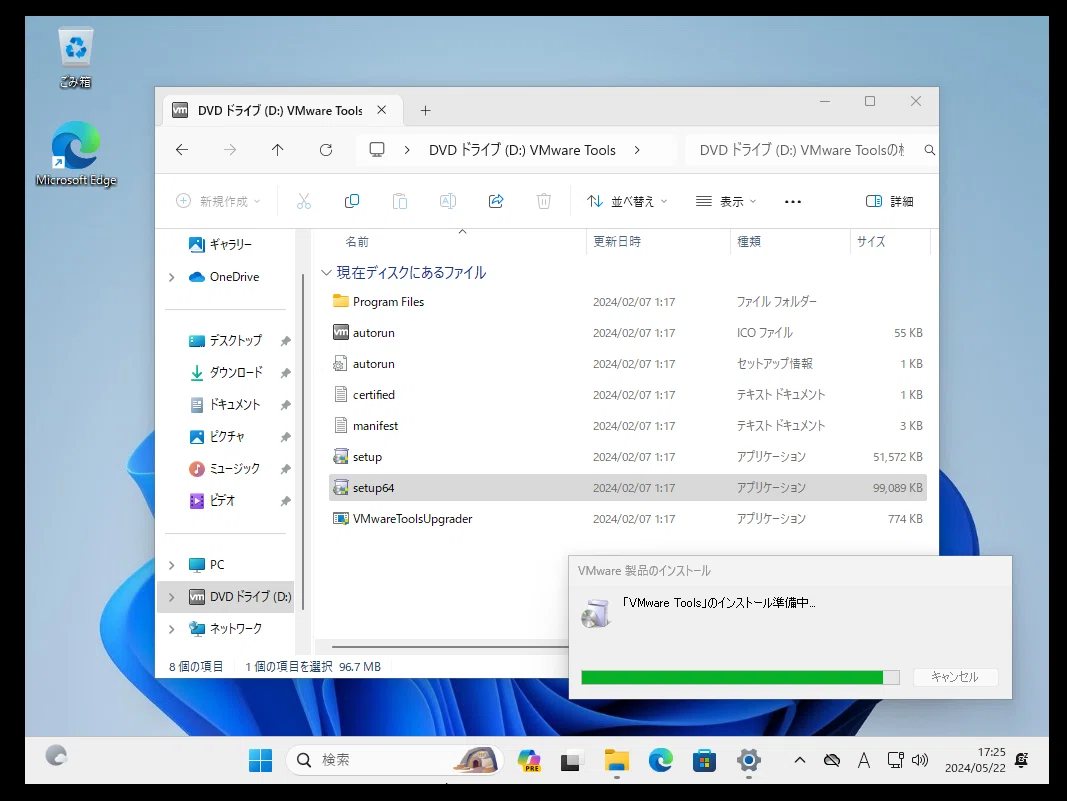The height and width of the screenshot is (801, 1067).
Task: Launch Edge from the taskbar
Action: click(660, 760)
